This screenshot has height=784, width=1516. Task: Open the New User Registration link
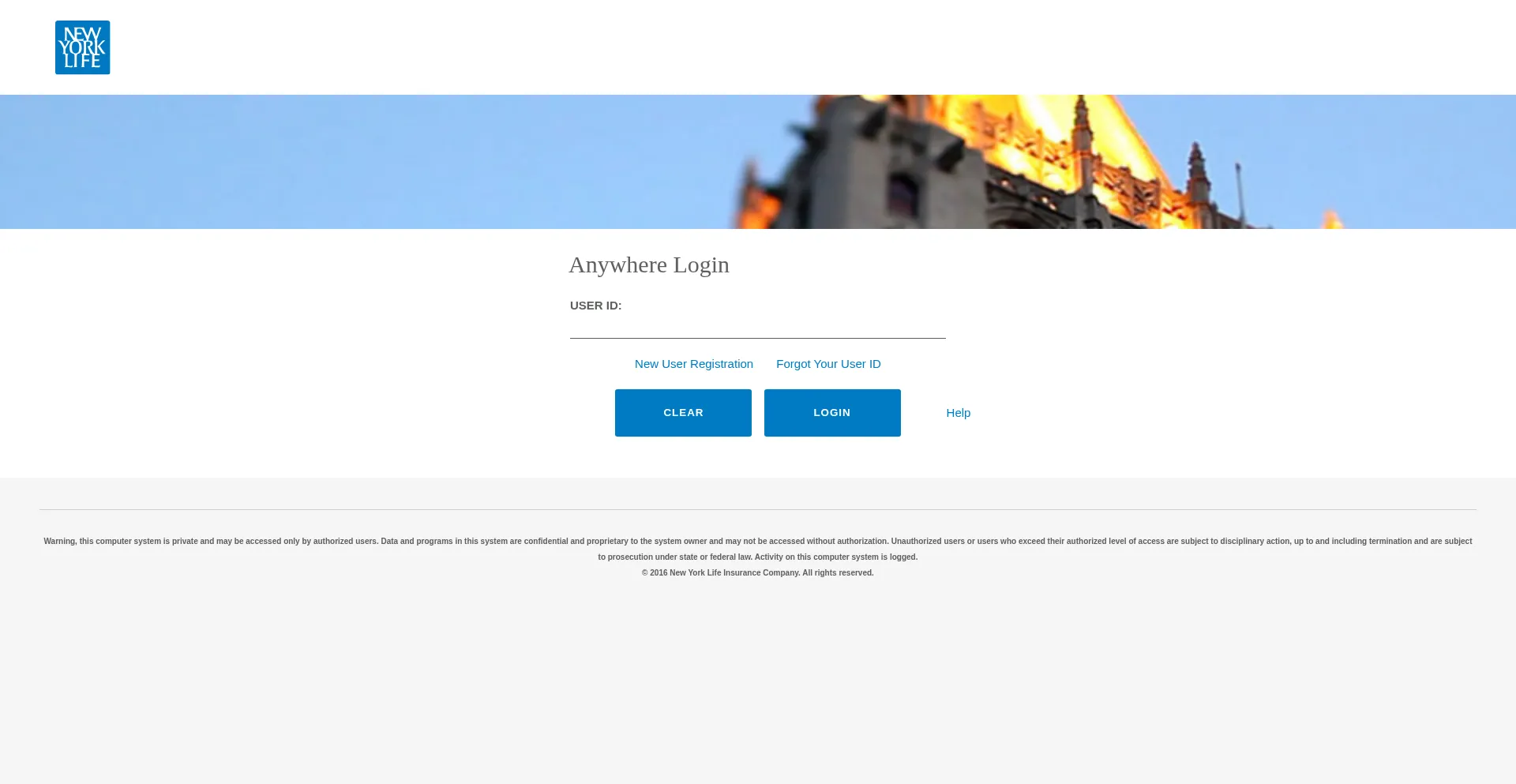pos(693,364)
